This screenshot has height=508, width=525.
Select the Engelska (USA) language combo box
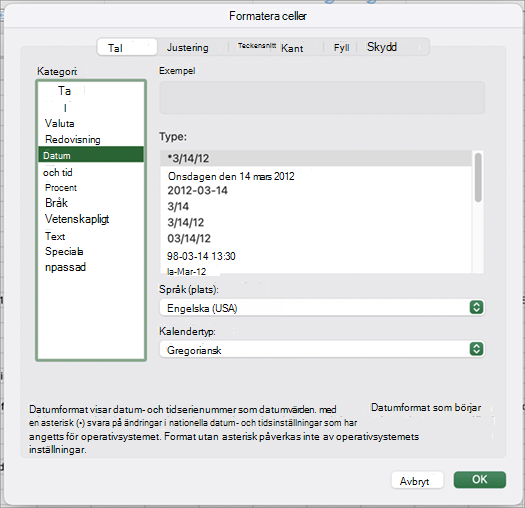point(322,307)
